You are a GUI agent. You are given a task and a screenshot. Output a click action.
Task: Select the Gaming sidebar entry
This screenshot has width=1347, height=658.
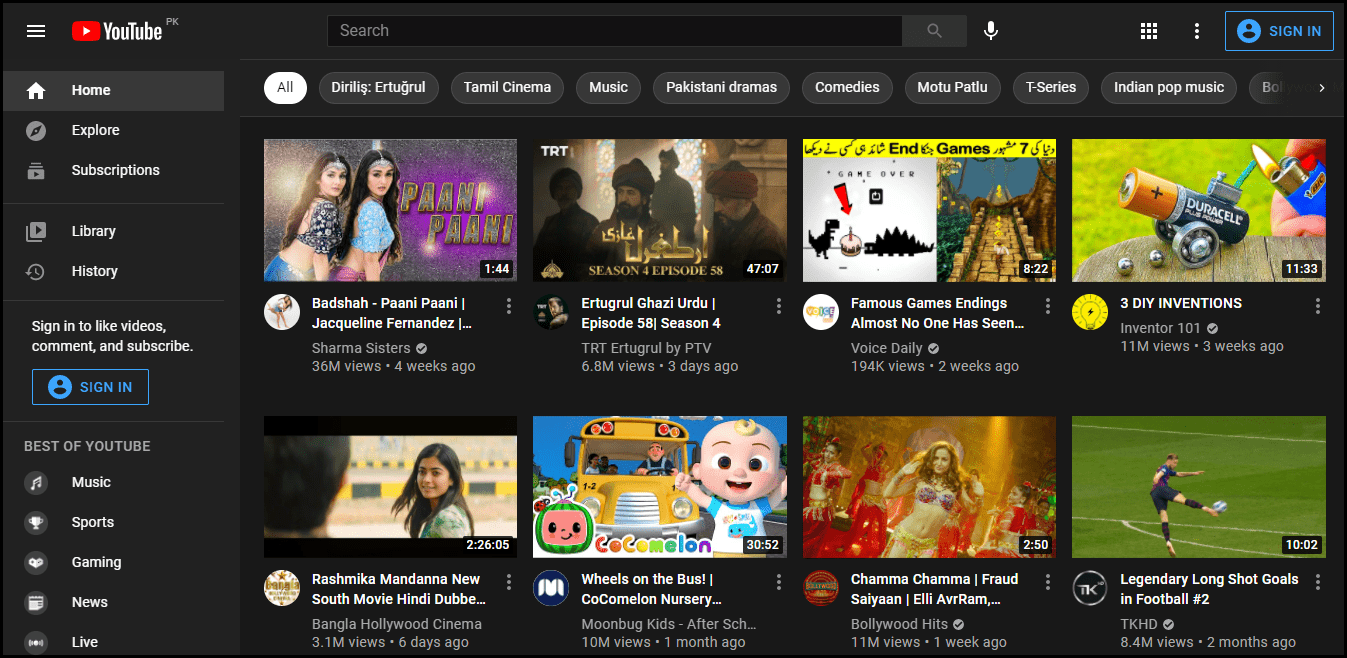(x=96, y=562)
